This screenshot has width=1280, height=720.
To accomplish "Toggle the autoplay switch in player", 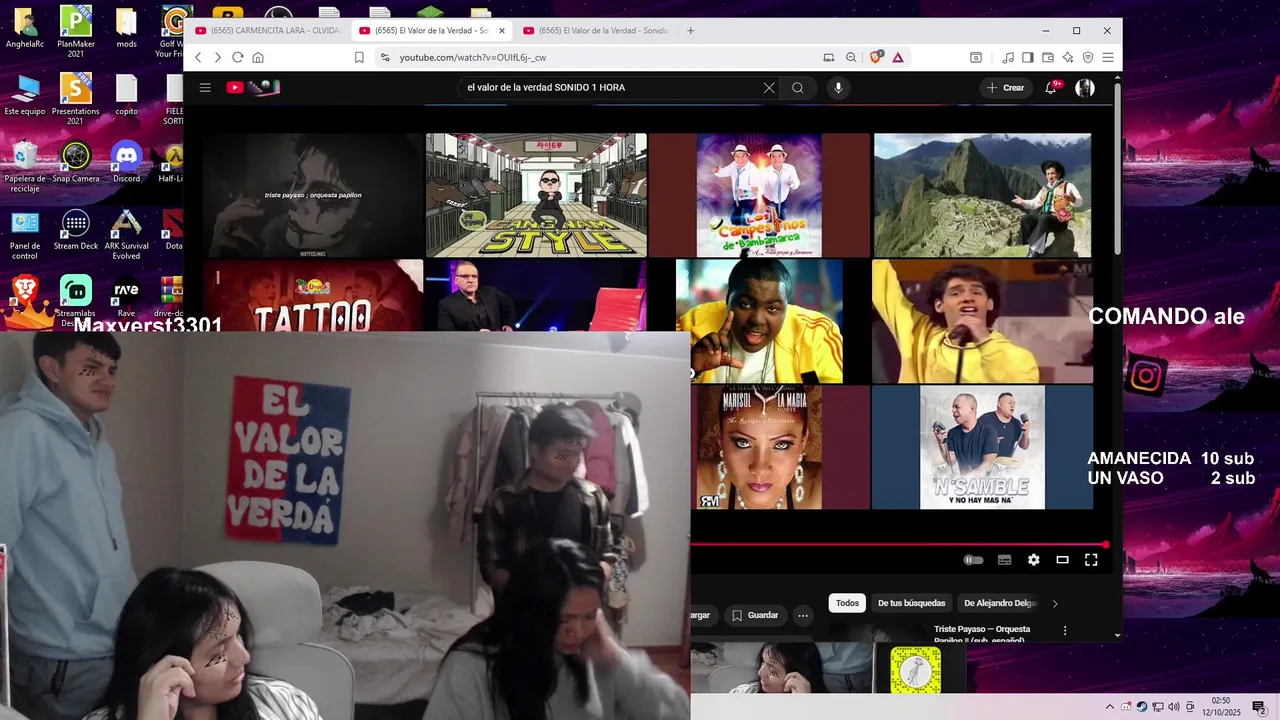I will coord(973,560).
